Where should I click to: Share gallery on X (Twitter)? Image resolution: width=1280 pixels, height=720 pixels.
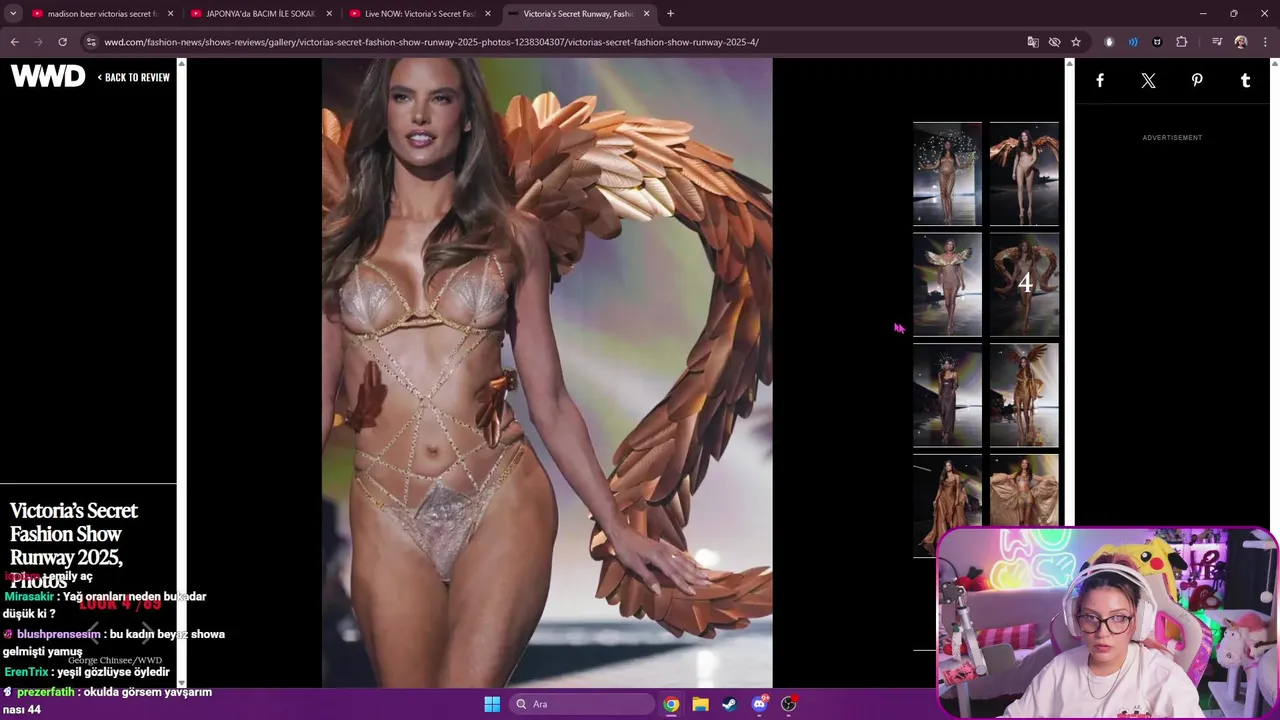click(x=1148, y=81)
